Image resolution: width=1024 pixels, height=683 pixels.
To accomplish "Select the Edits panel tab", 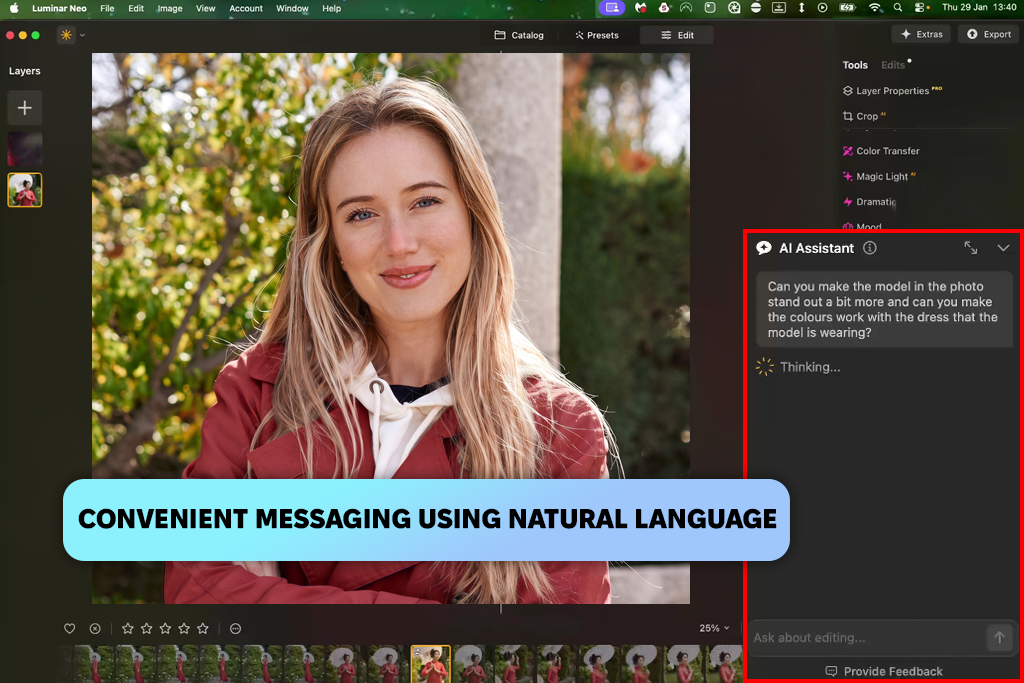I will click(893, 65).
